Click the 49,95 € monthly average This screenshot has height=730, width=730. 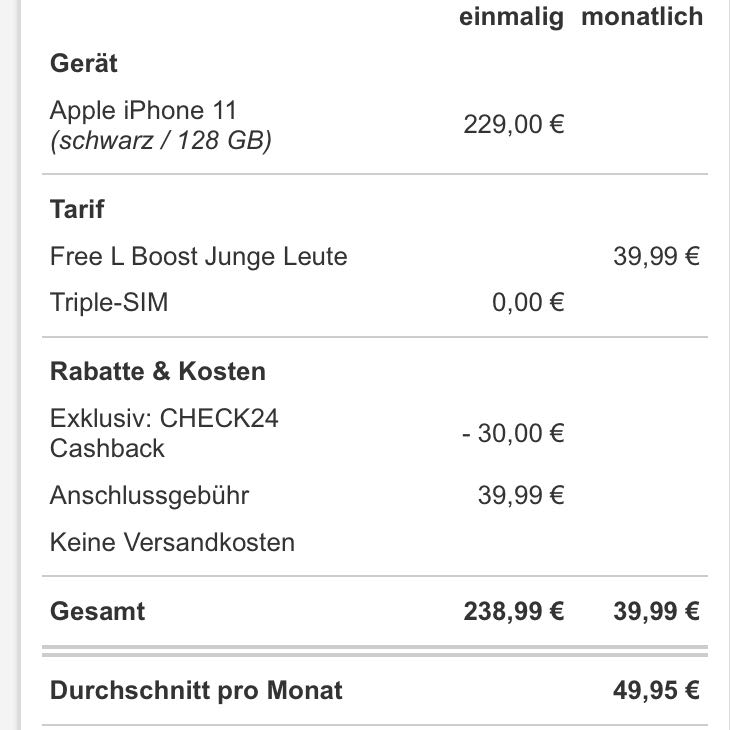(x=656, y=690)
